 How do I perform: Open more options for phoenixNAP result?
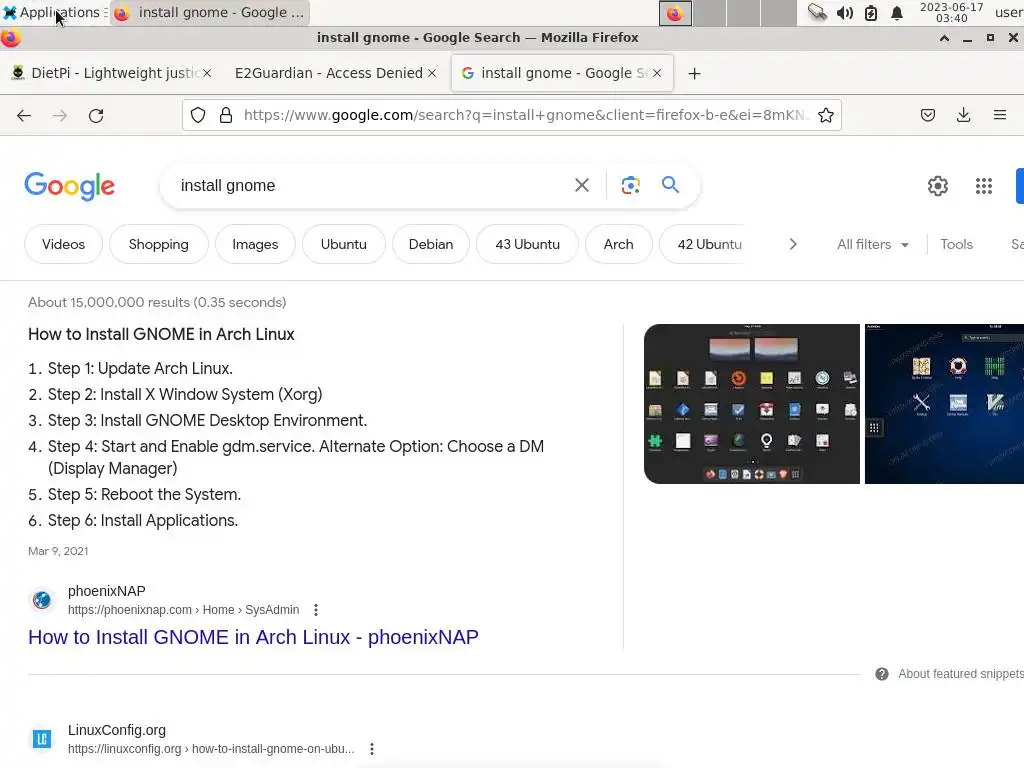pyautogui.click(x=316, y=610)
